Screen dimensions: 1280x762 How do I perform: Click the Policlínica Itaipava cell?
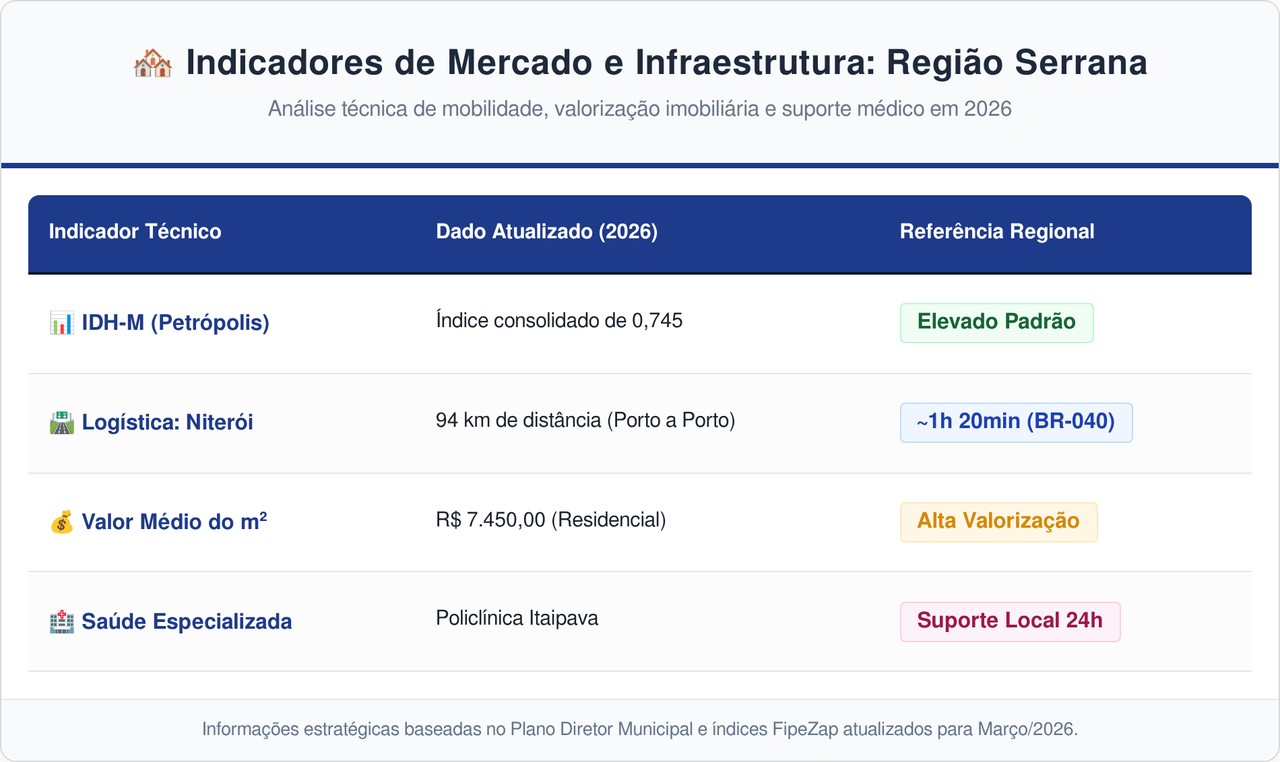(x=517, y=618)
